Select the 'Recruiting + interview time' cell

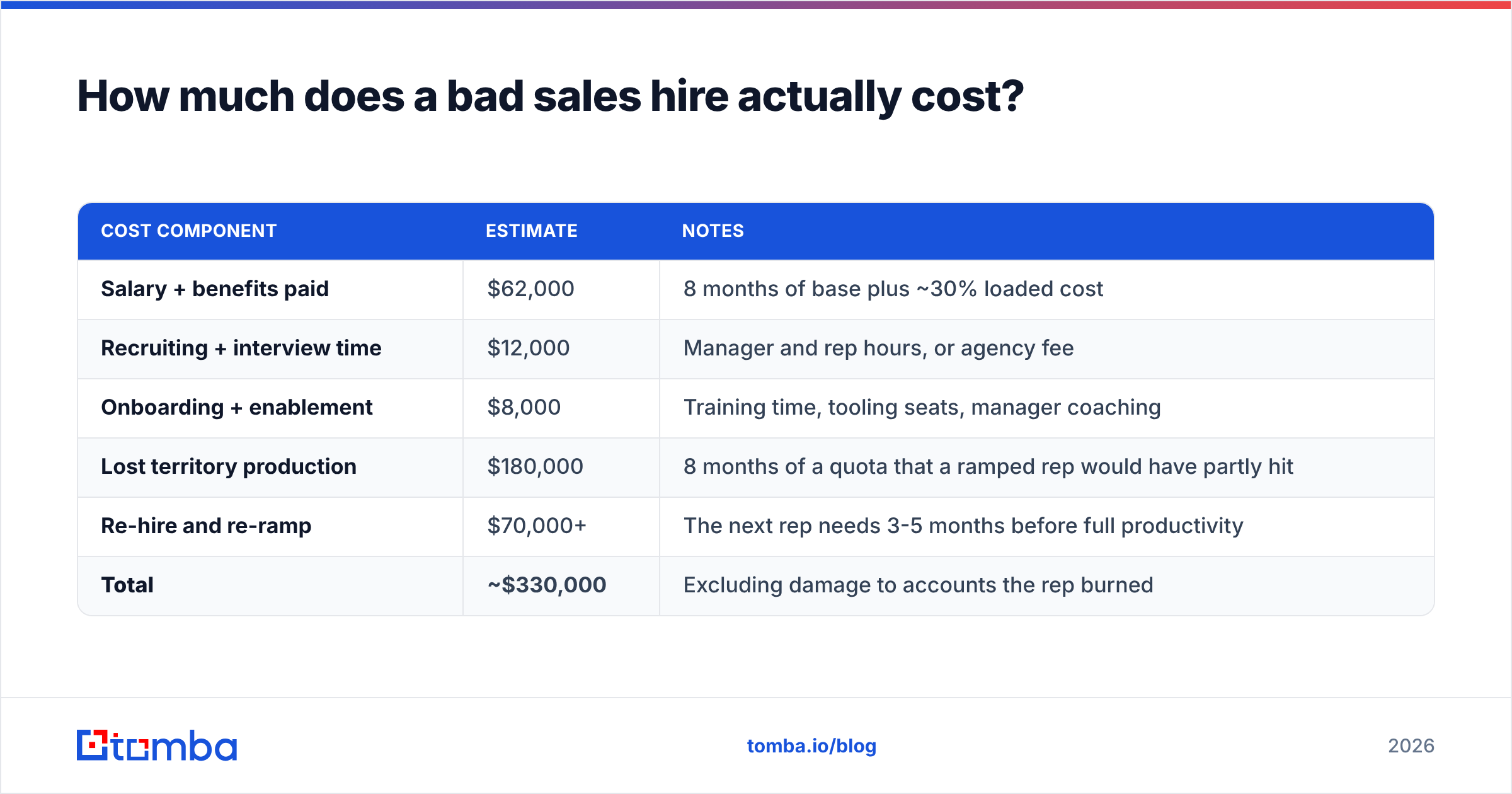click(x=241, y=348)
